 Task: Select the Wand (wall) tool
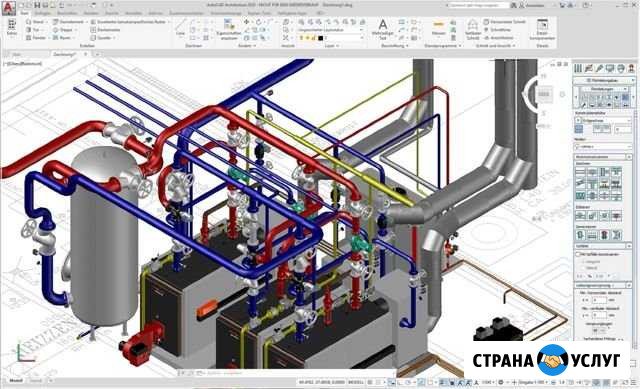35,22
